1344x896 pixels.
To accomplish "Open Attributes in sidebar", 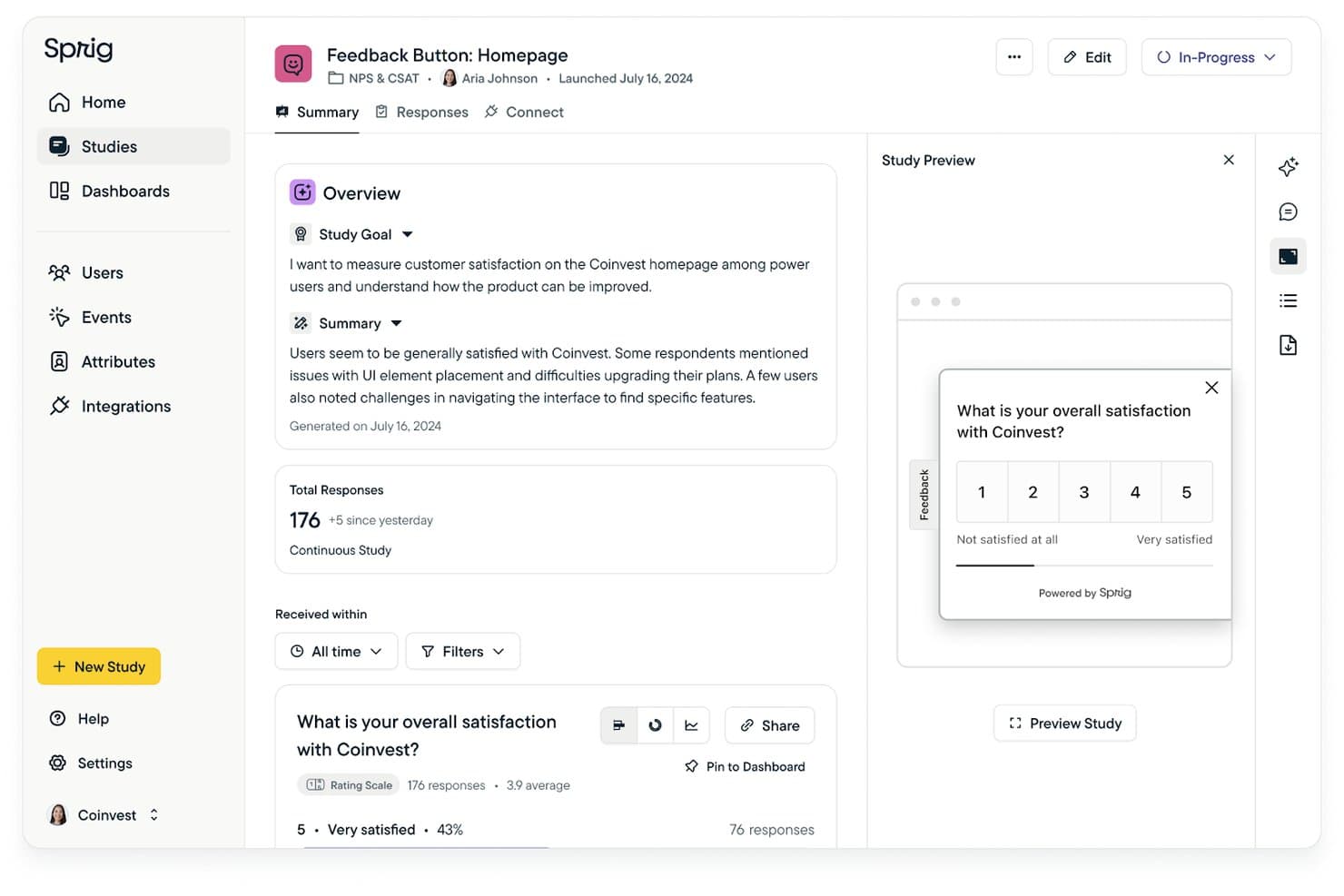I will coord(133,361).
